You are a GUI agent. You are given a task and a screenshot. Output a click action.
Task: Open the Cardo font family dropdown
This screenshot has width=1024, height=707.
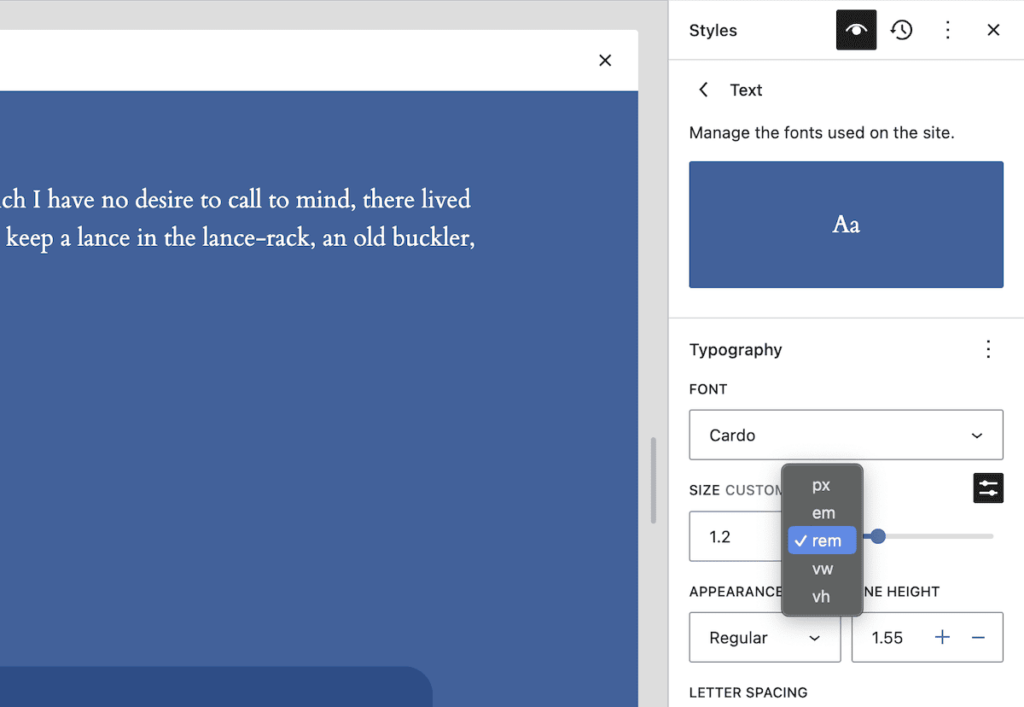pyautogui.click(x=845, y=435)
